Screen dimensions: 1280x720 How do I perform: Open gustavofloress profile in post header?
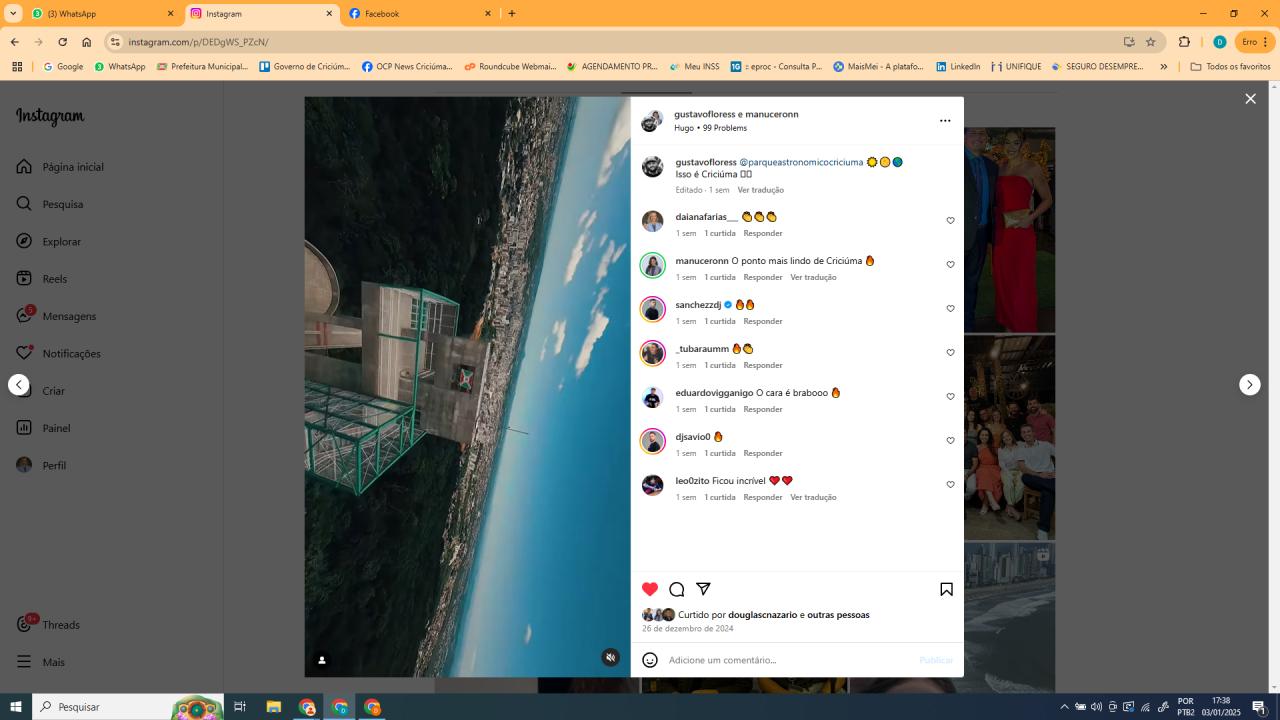(705, 114)
